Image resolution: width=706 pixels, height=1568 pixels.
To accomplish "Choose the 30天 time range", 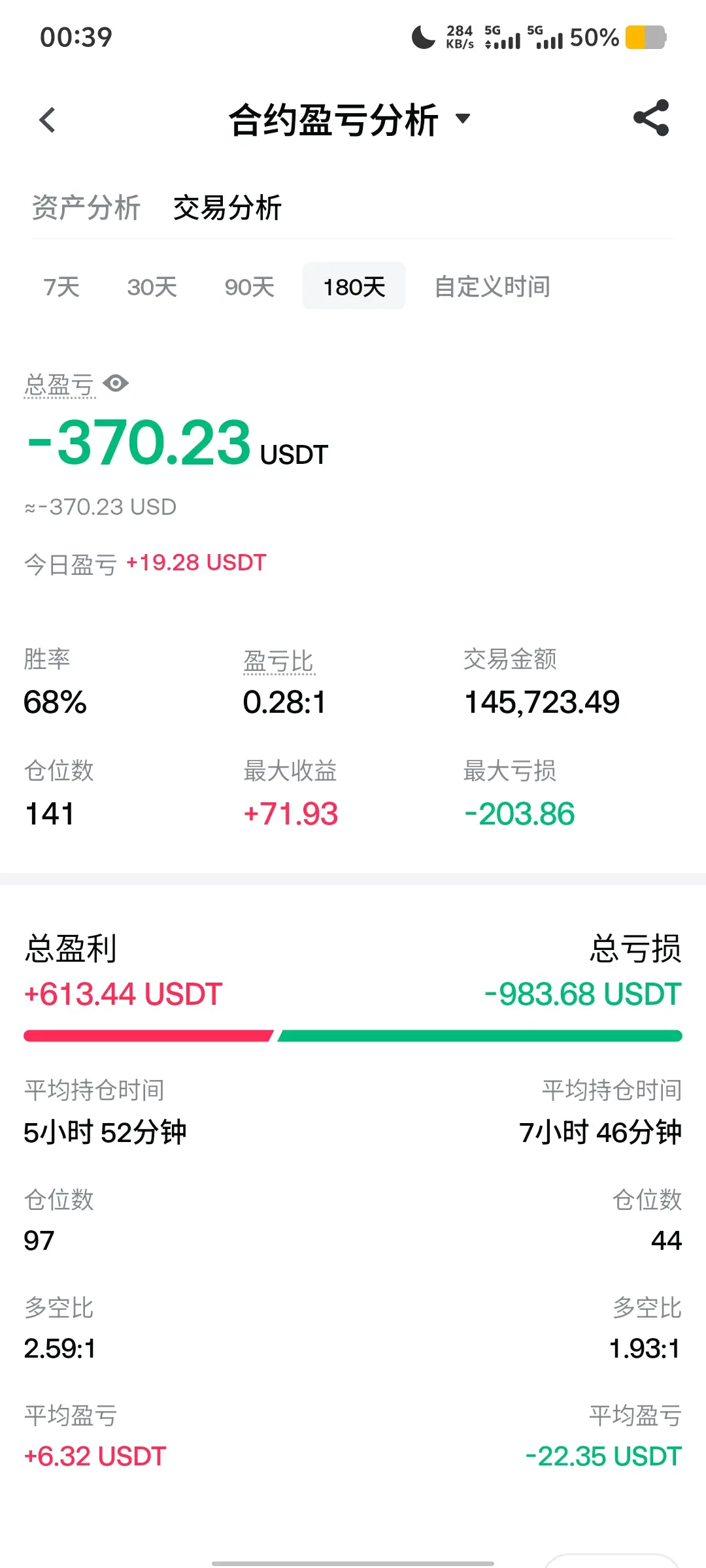I will [152, 287].
